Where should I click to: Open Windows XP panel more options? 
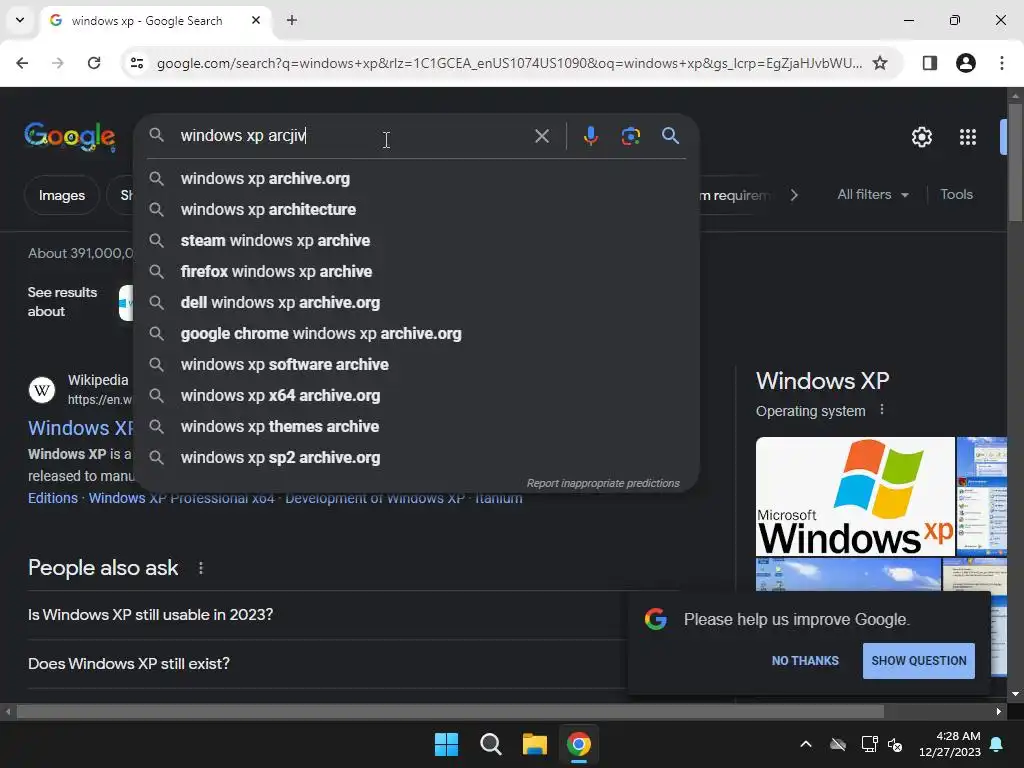point(882,410)
